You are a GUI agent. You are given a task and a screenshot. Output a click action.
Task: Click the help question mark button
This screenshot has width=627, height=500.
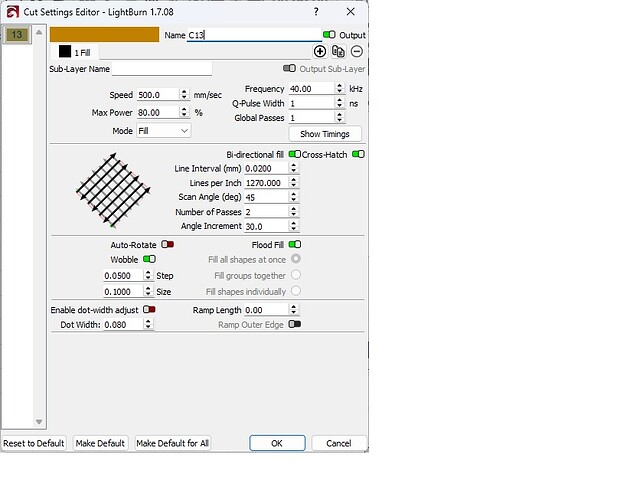click(317, 11)
